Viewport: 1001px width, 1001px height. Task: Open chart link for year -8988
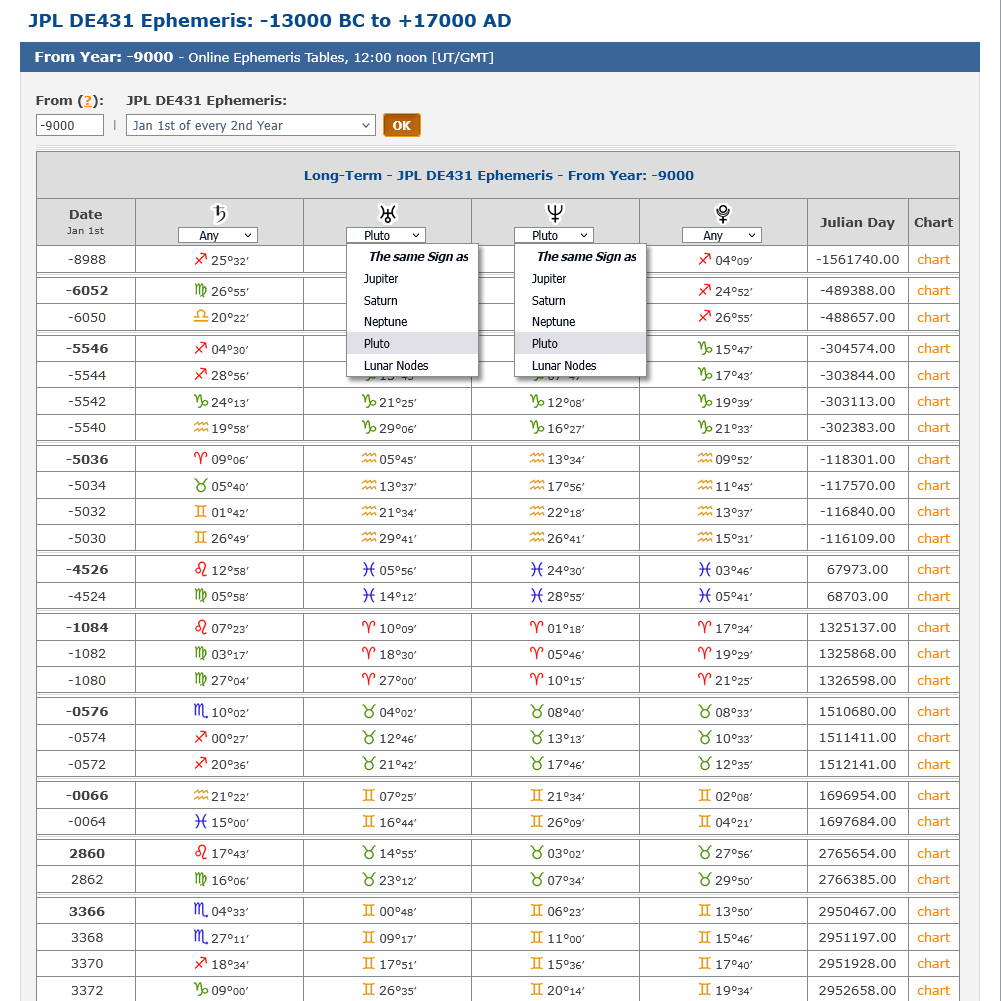click(933, 260)
